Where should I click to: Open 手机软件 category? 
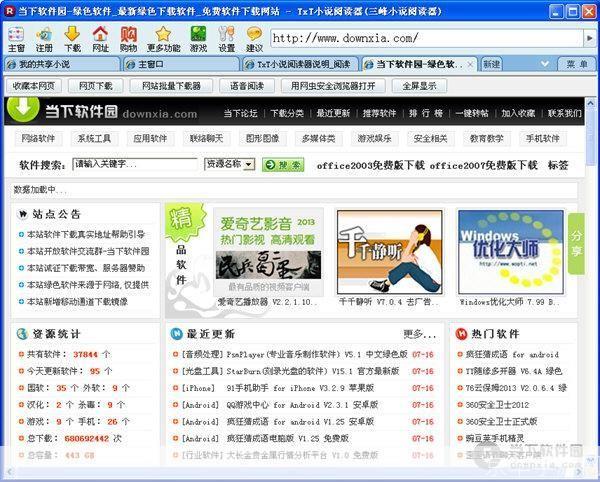coord(543,138)
